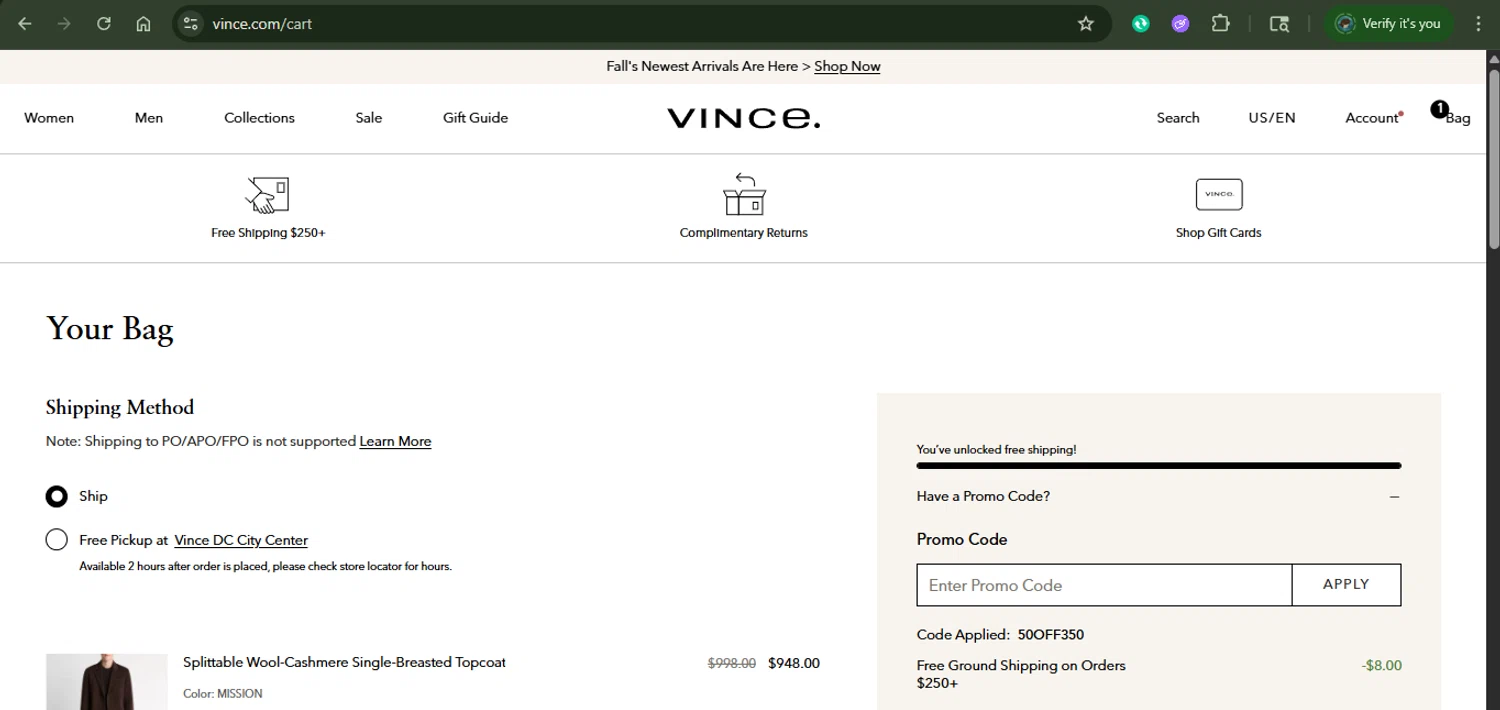Screen dimensions: 1500x710
Task: Click the Complimentary Returns box icon
Action: point(744,194)
